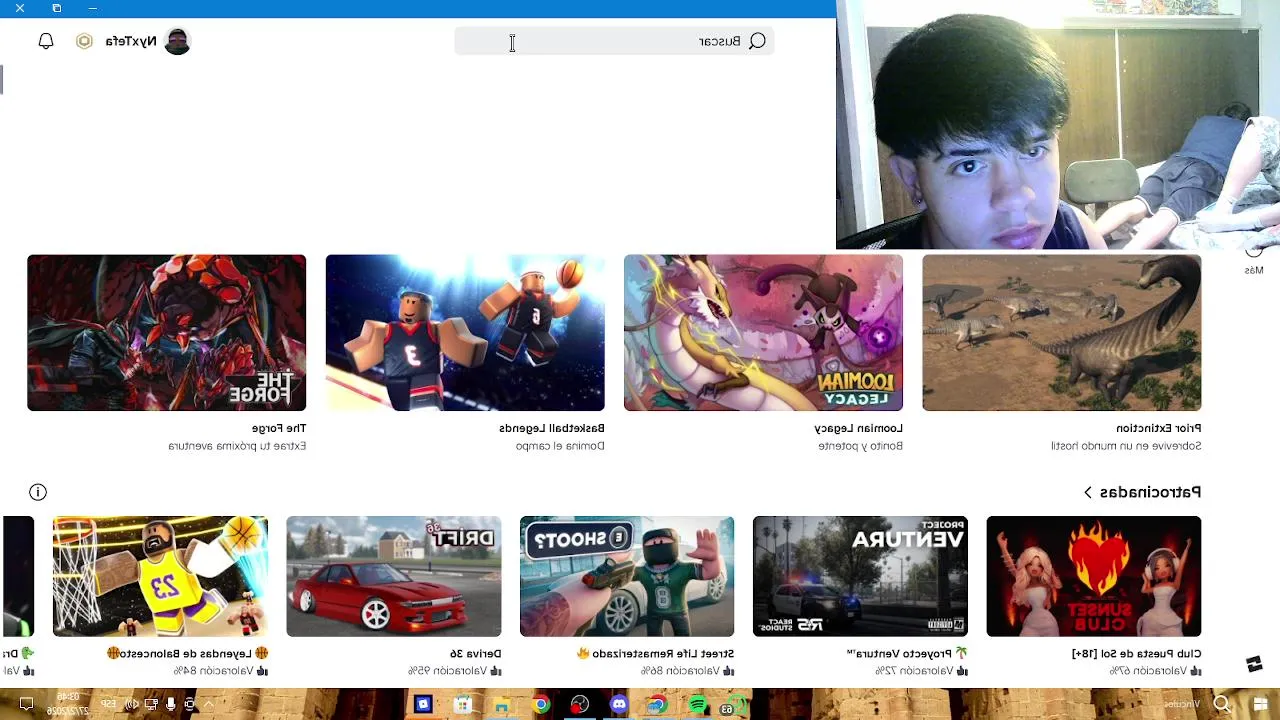Viewport: 1280px width, 720px height.
Task: Click the Valoración 95% rating
Action: tap(454, 671)
